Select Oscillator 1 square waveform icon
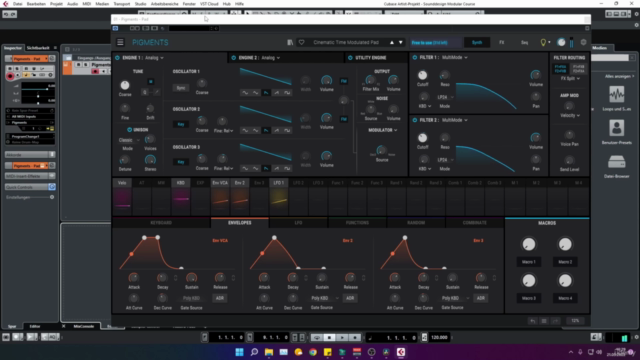This screenshot has width=640, height=360. pyautogui.click(x=287, y=93)
